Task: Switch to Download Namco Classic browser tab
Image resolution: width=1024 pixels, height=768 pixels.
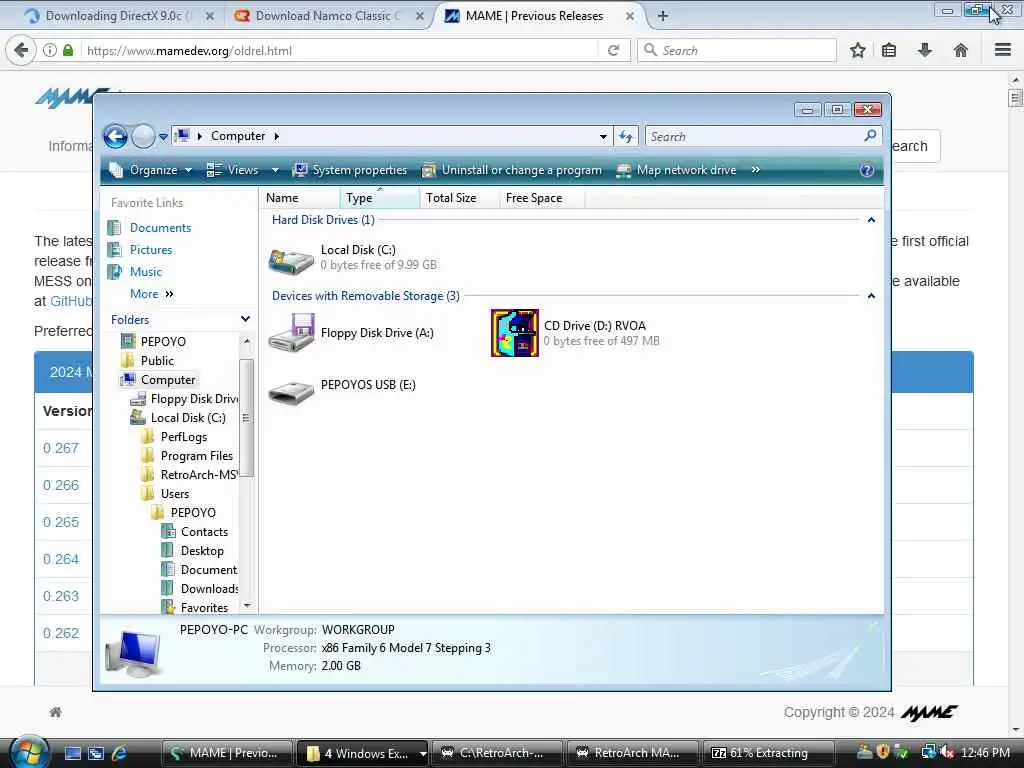Action: (x=329, y=16)
